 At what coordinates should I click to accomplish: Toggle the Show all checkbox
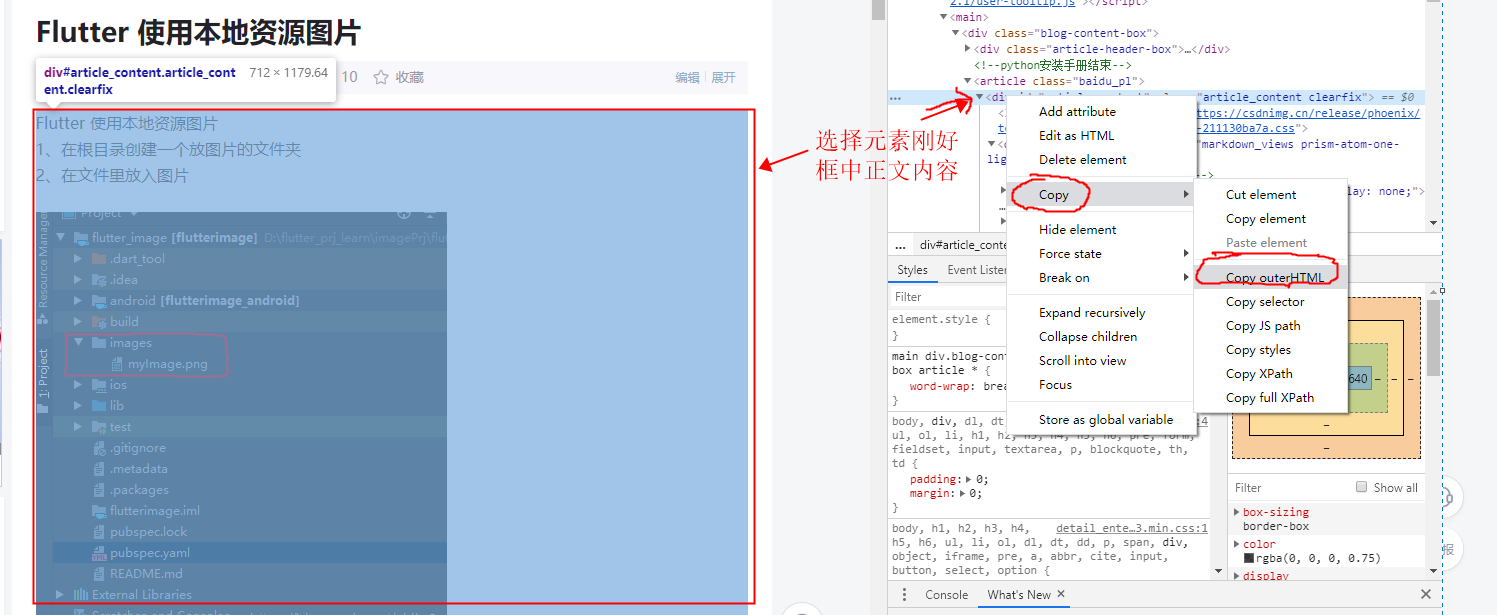[x=1361, y=487]
